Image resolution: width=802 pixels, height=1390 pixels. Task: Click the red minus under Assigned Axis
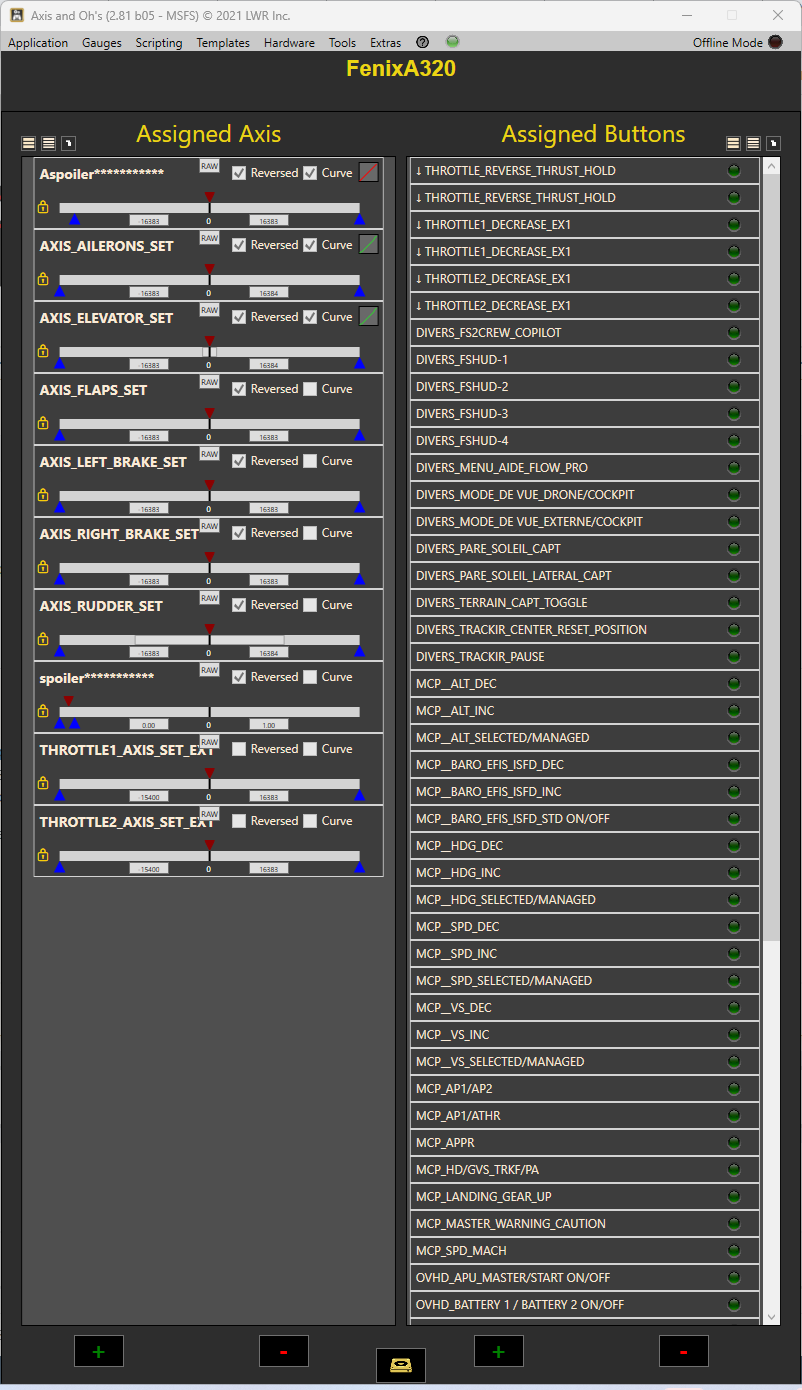click(x=284, y=1351)
